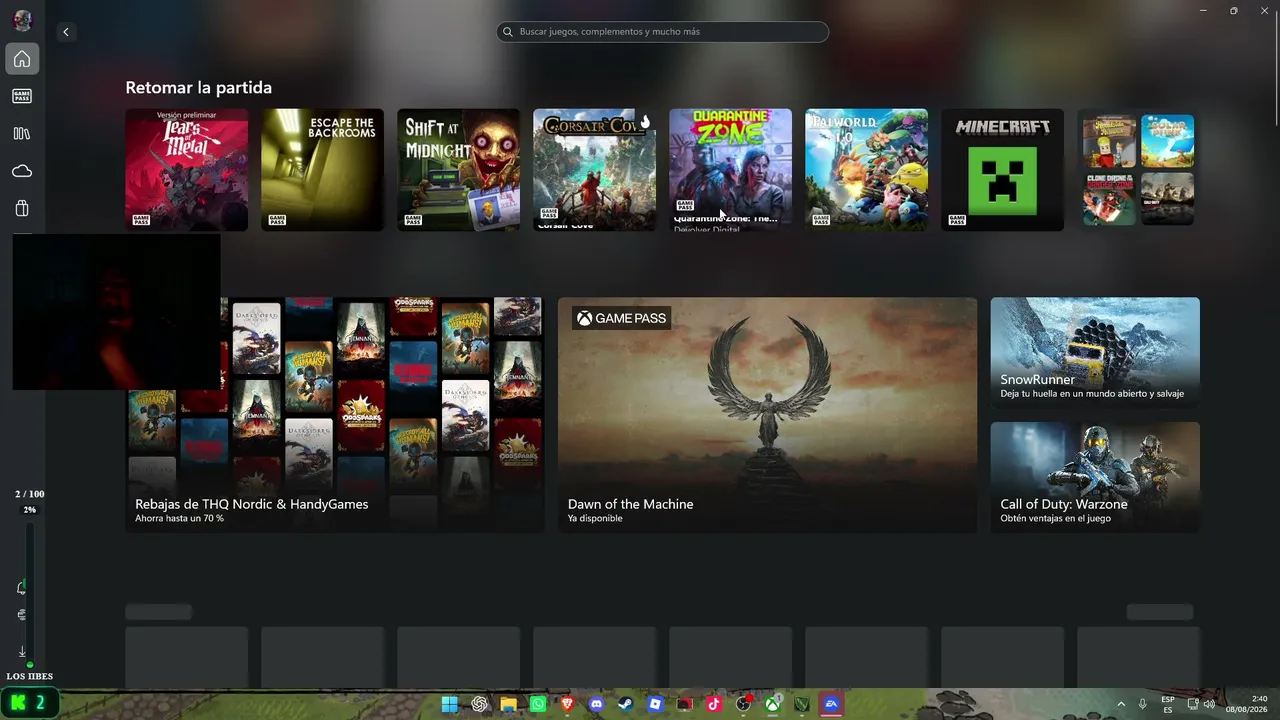This screenshot has width=1280, height=720.
Task: Open Steam from the taskbar
Action: (626, 704)
